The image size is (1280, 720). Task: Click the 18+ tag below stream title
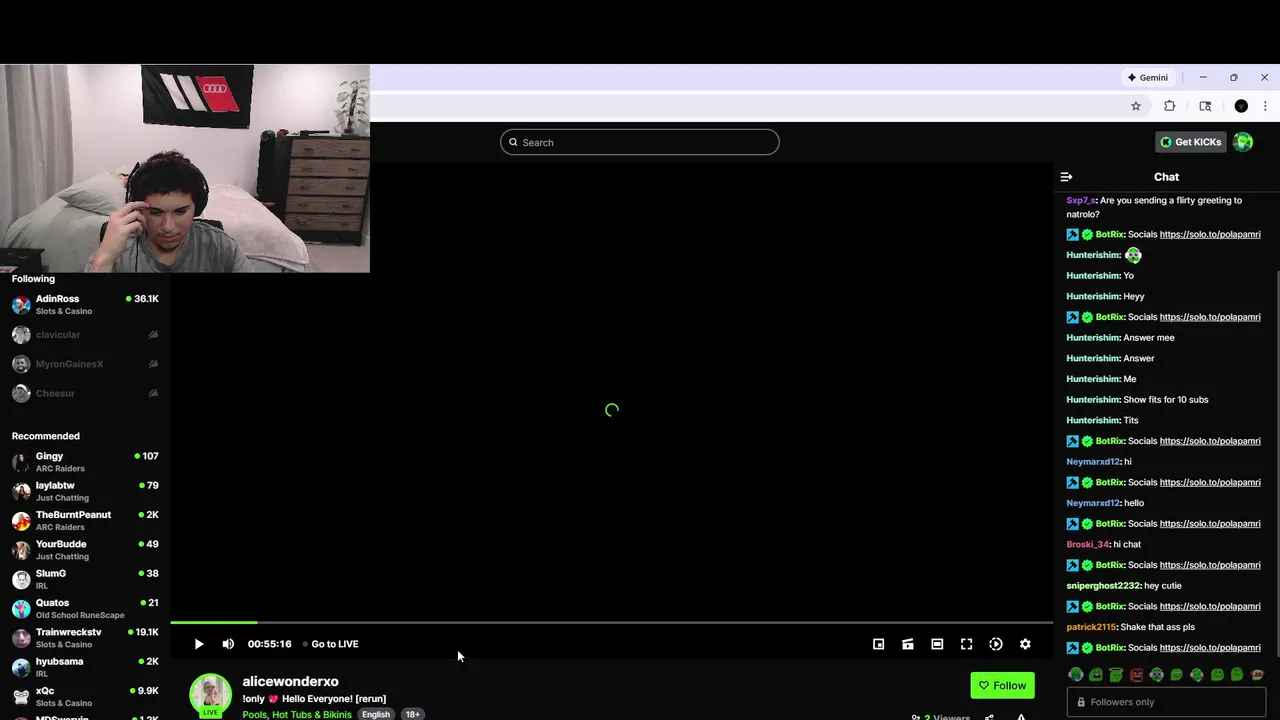point(412,715)
